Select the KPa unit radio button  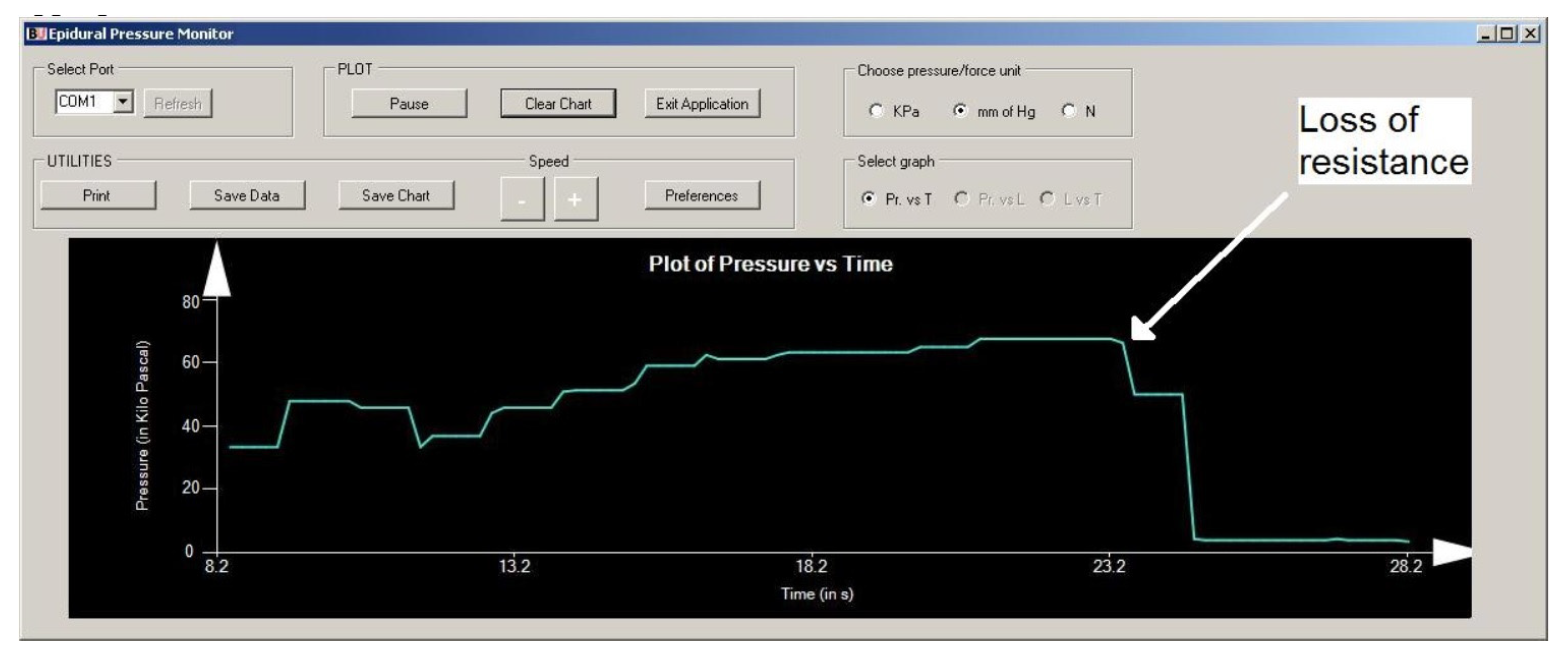[x=876, y=111]
